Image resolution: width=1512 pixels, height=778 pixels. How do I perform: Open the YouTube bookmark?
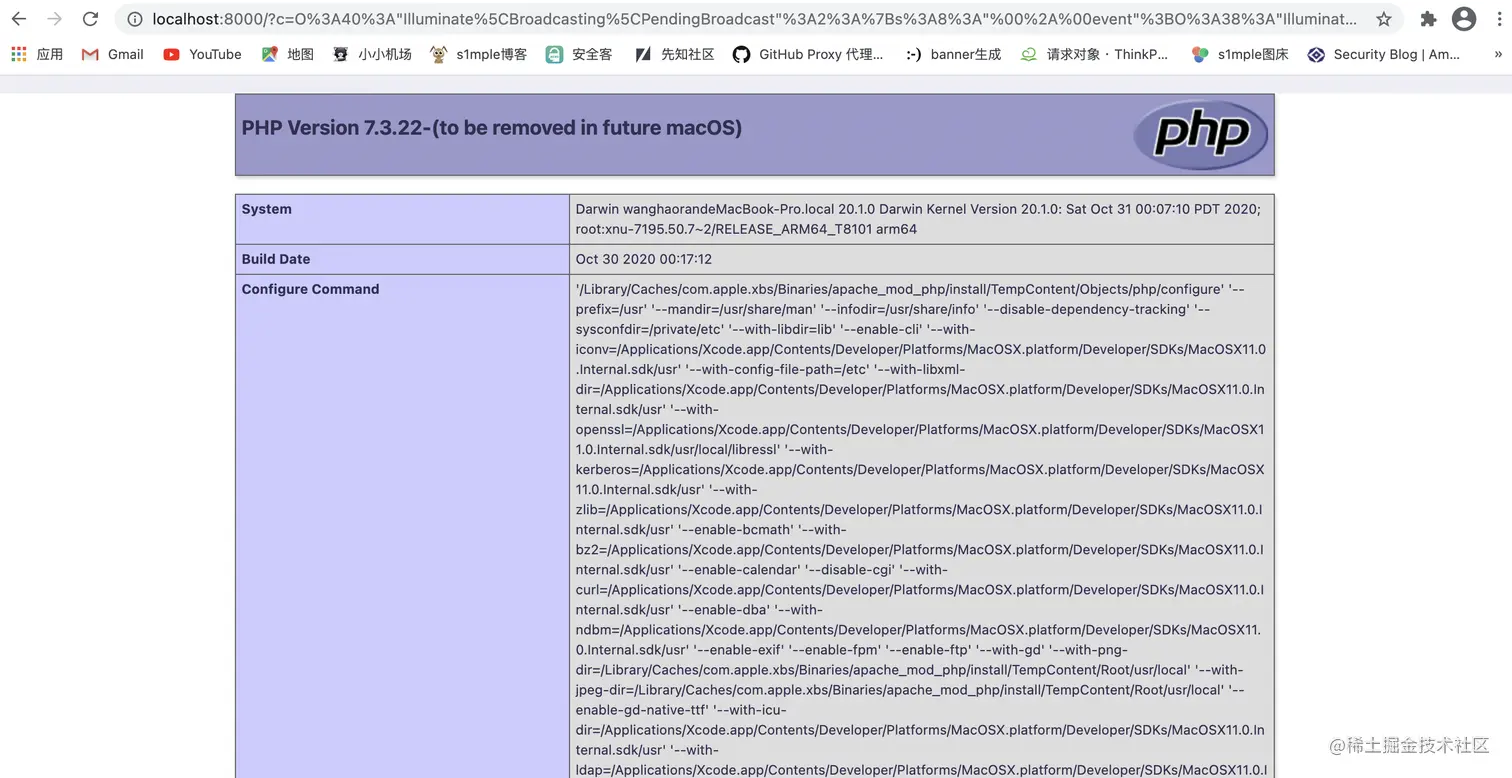point(202,54)
